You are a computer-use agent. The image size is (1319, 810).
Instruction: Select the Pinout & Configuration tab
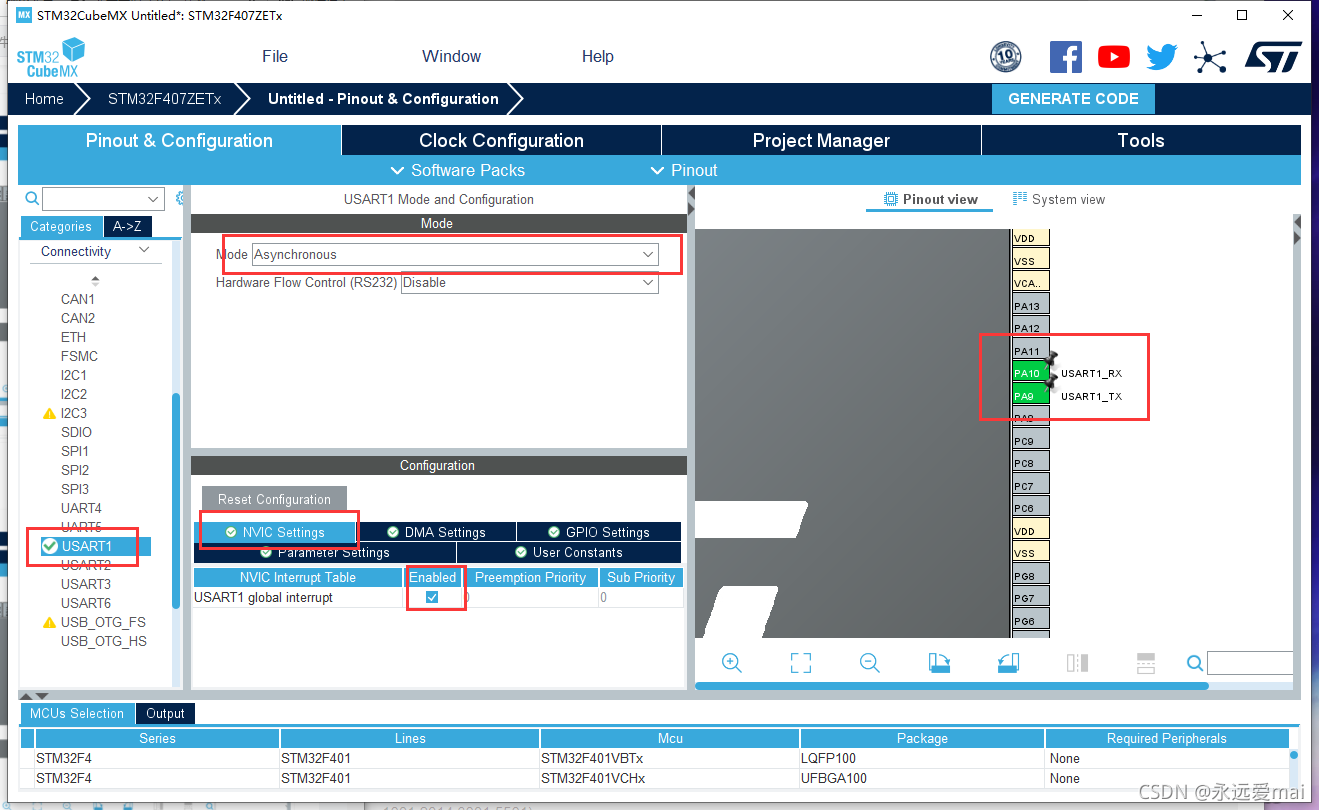point(179,140)
